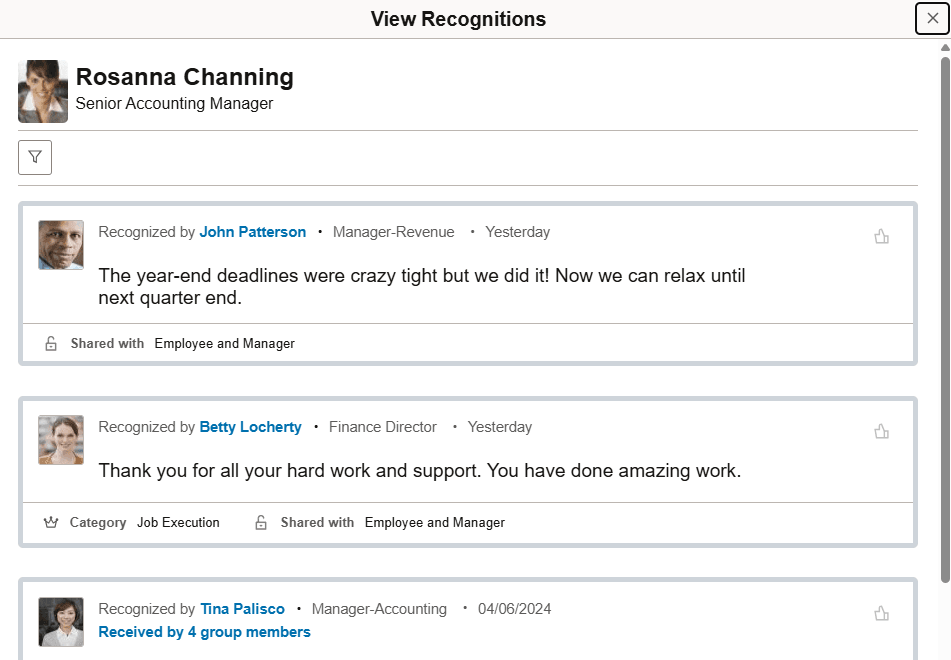Image resolution: width=951 pixels, height=660 pixels.
Task: Close the View Recognitions dialog
Action: pos(931,18)
